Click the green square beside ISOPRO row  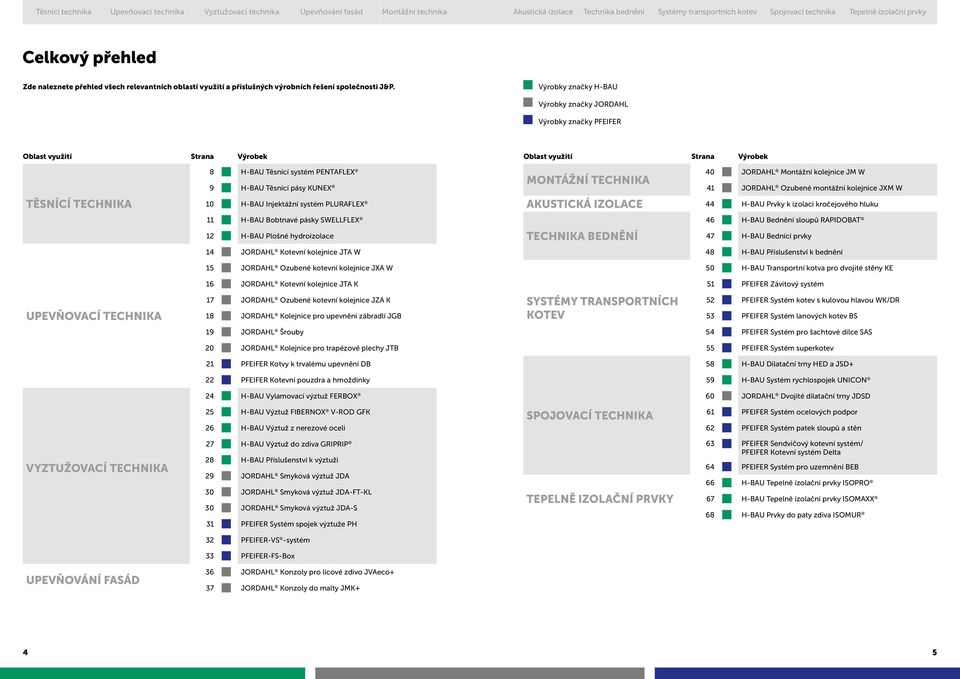727,482
